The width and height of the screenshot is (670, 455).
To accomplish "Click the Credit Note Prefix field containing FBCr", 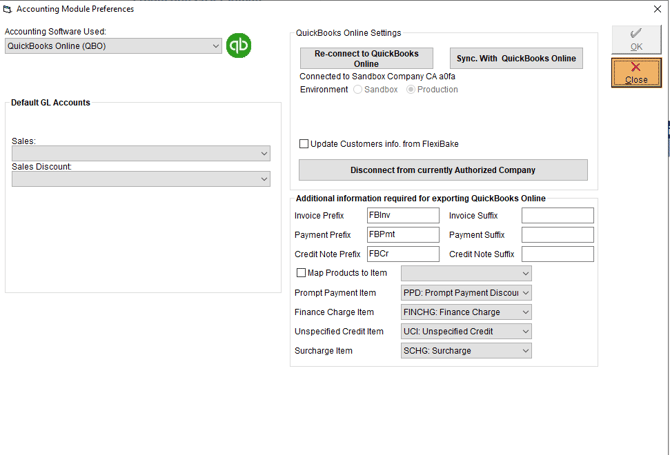I will pyautogui.click(x=403, y=254).
